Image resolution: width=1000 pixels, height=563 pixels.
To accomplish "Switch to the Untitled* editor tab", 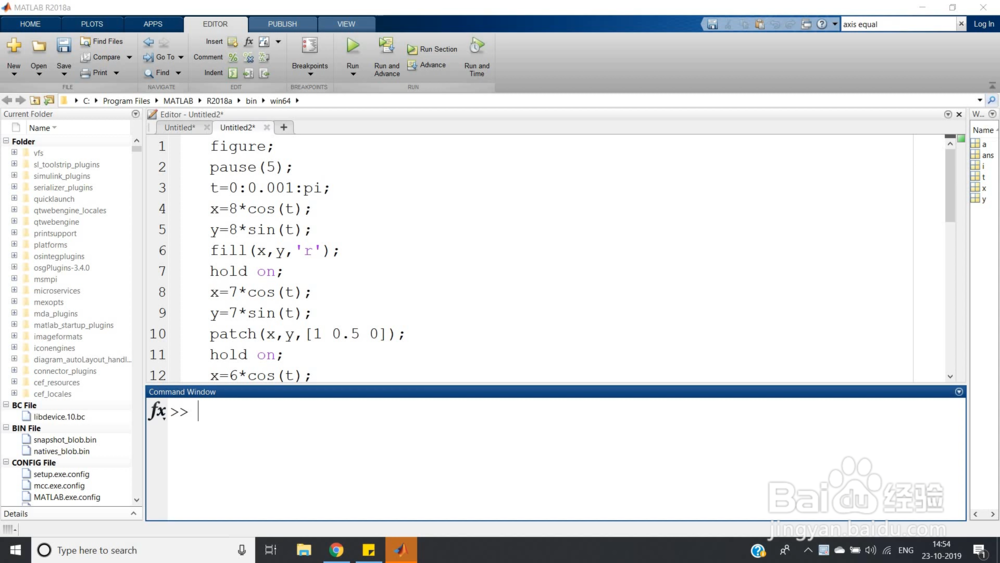I will 180,128.
